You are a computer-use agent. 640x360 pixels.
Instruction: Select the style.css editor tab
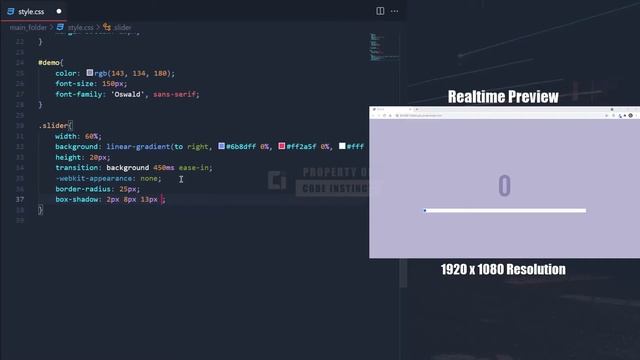click(34, 11)
